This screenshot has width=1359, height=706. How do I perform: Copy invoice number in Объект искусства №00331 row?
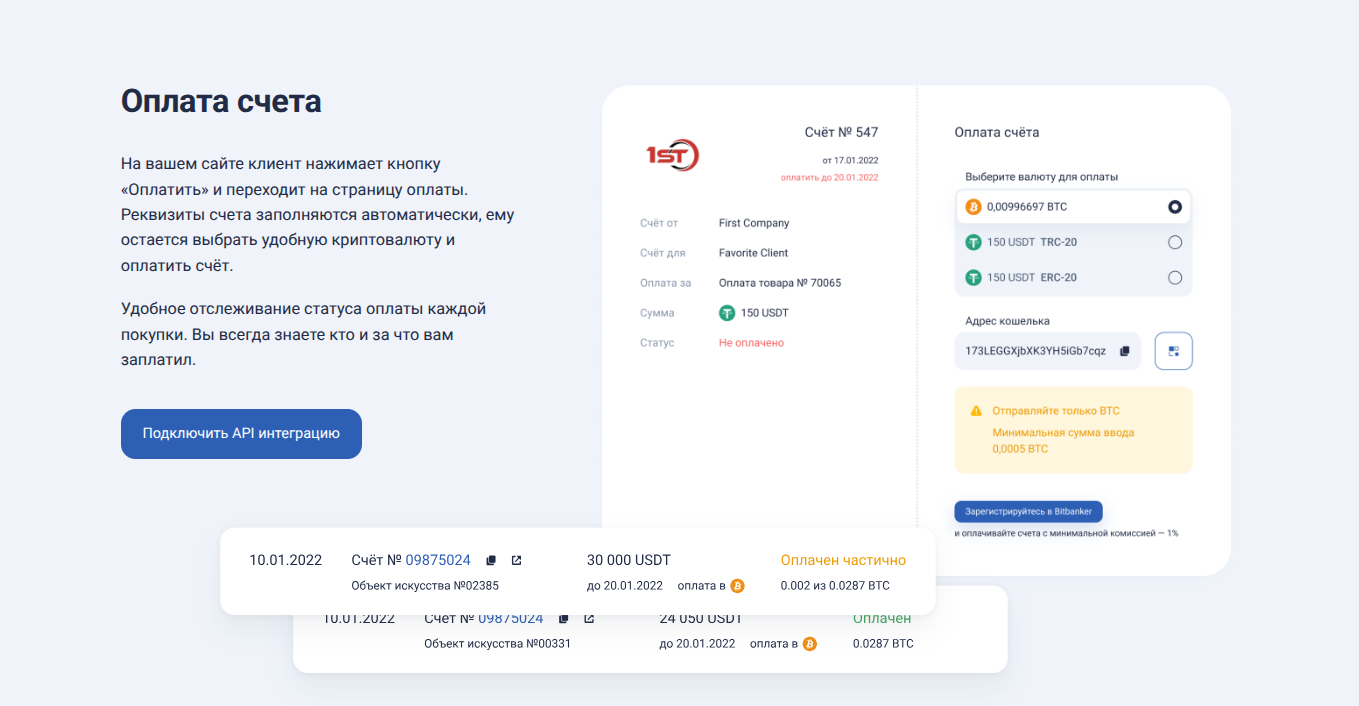click(564, 619)
